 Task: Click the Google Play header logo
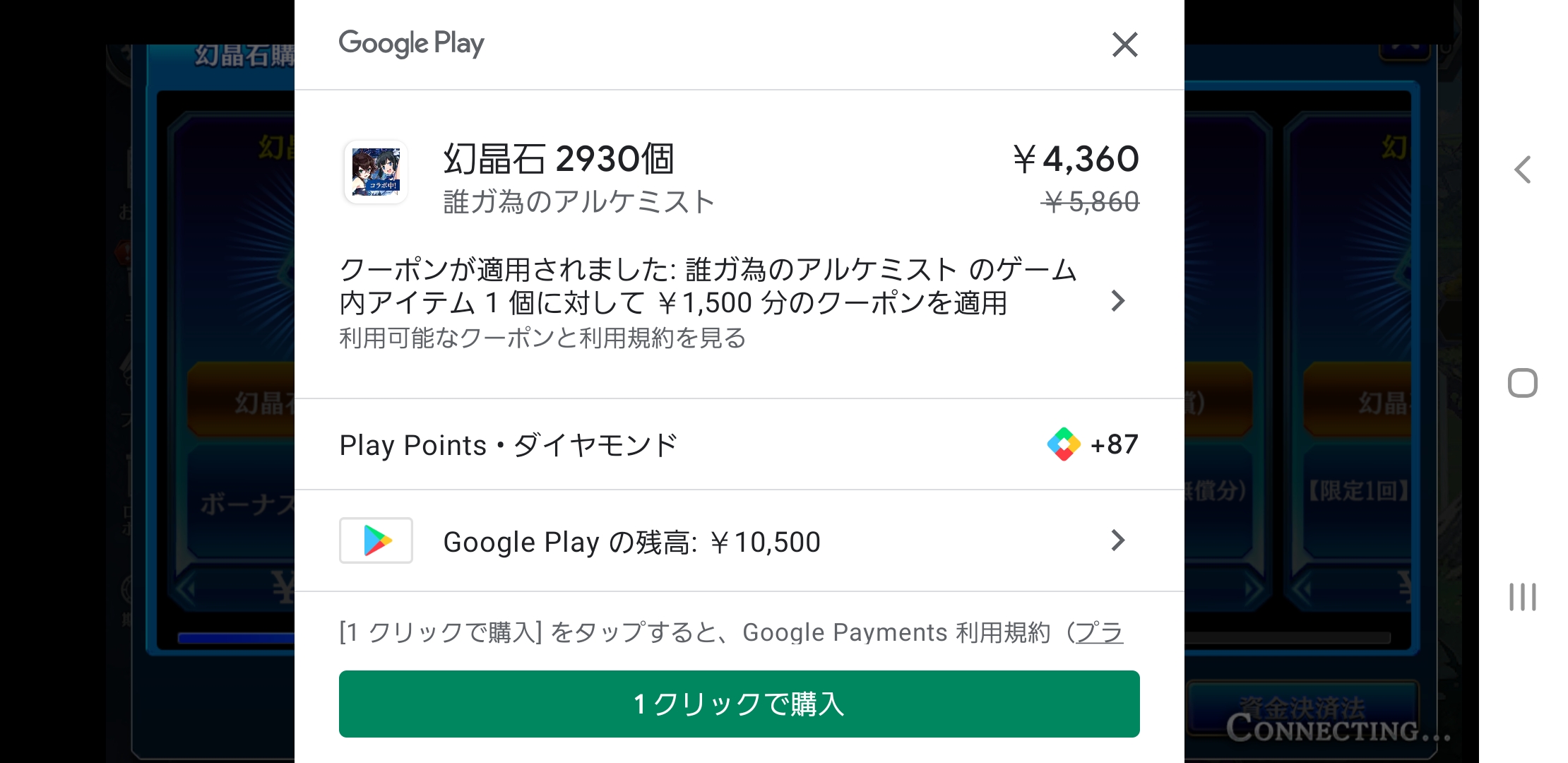click(411, 44)
